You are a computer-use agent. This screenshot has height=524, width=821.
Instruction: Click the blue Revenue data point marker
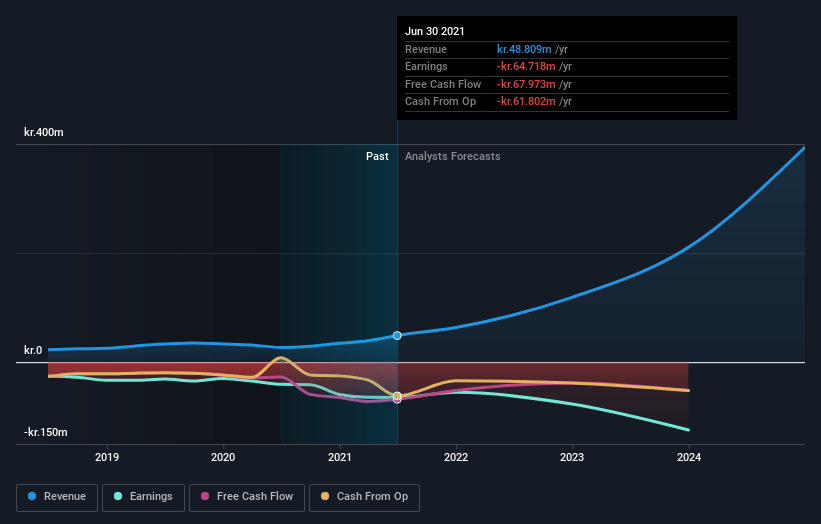tap(397, 336)
